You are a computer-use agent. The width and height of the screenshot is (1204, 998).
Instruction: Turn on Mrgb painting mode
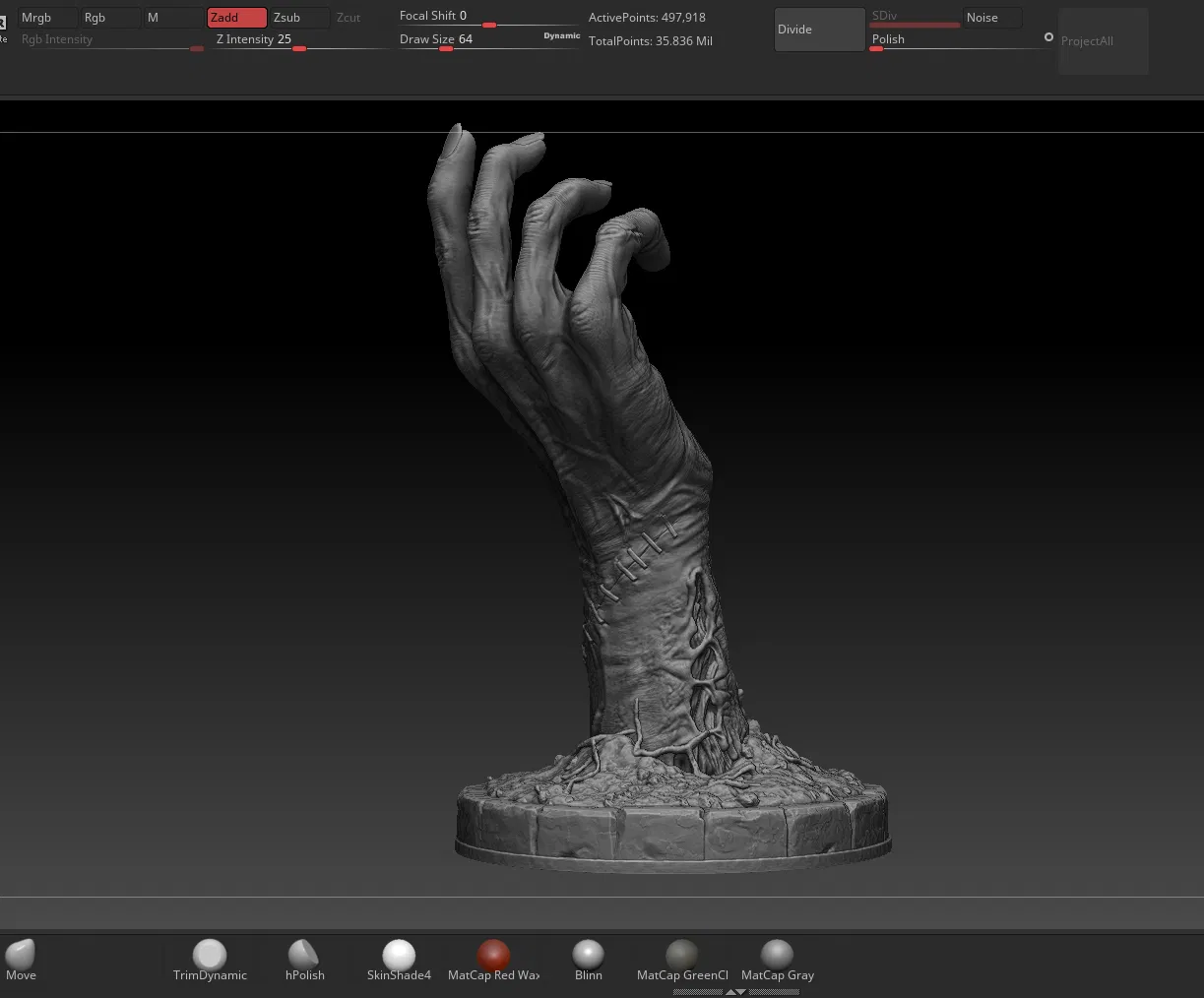point(46,18)
